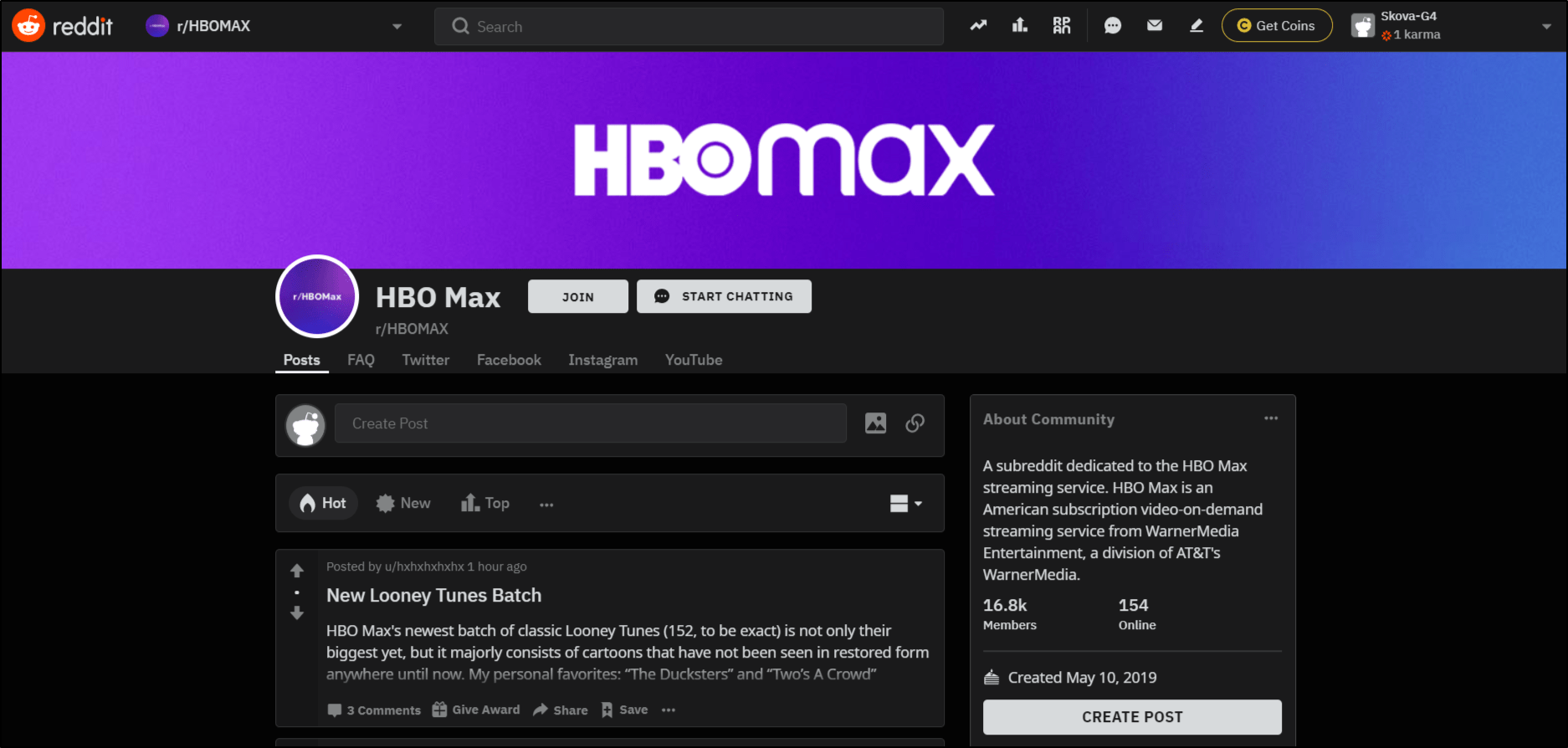Open the card view layout dropdown
The image size is (1568, 748).
[906, 503]
